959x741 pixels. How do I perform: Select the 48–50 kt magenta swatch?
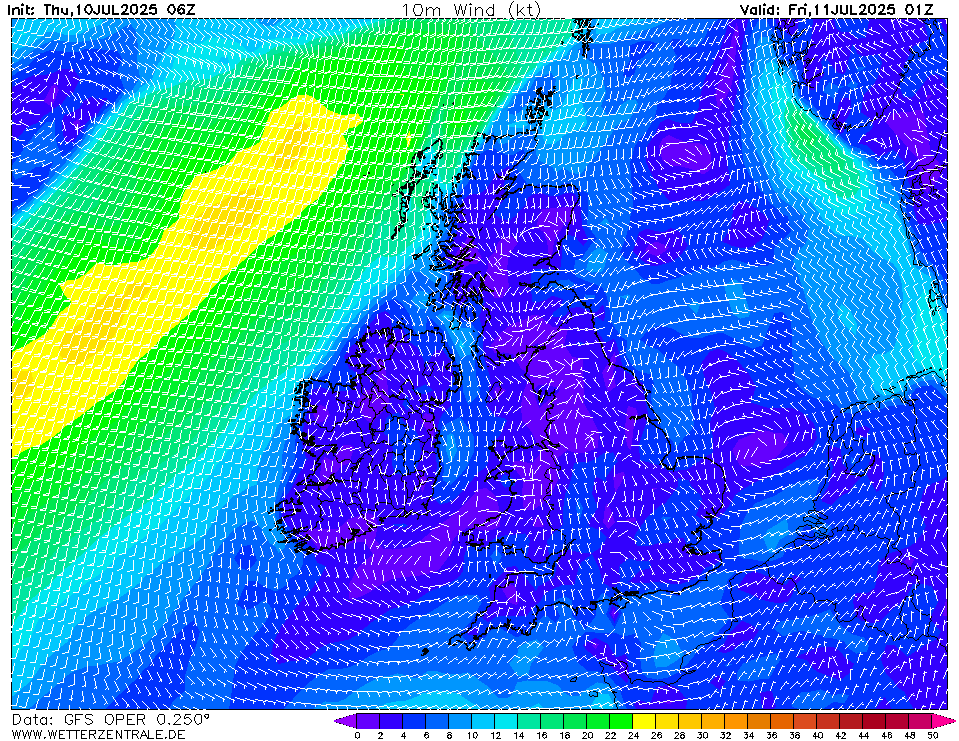pos(922,721)
